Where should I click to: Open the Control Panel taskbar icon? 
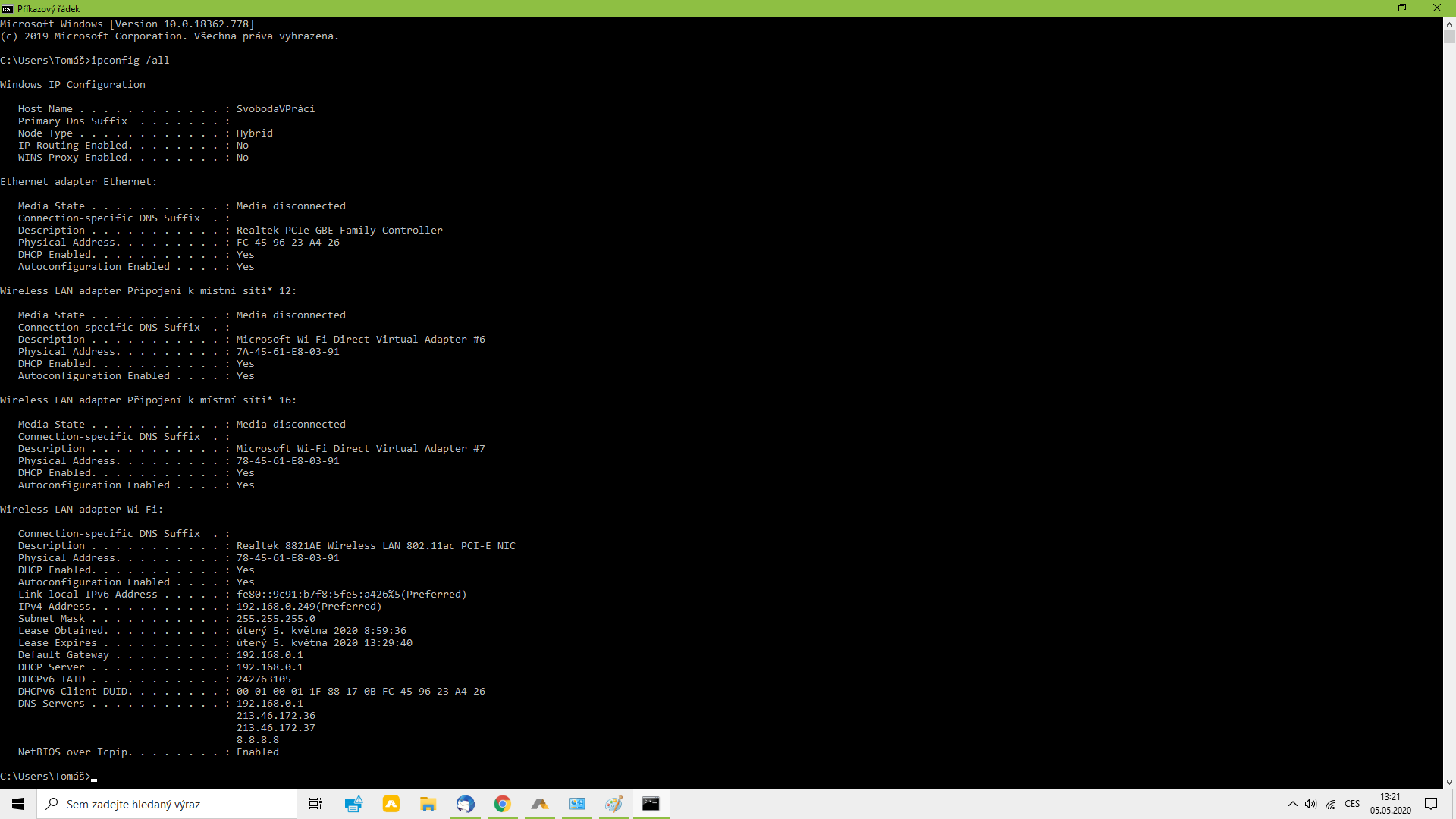pos(576,804)
